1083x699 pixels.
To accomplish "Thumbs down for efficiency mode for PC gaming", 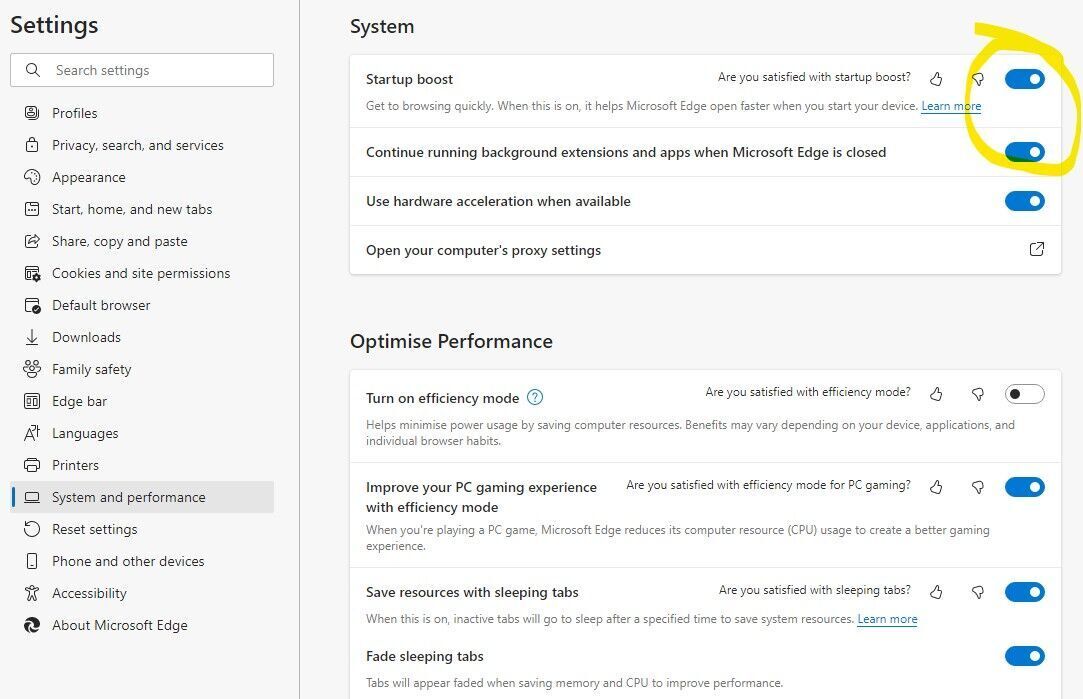I will (x=977, y=487).
